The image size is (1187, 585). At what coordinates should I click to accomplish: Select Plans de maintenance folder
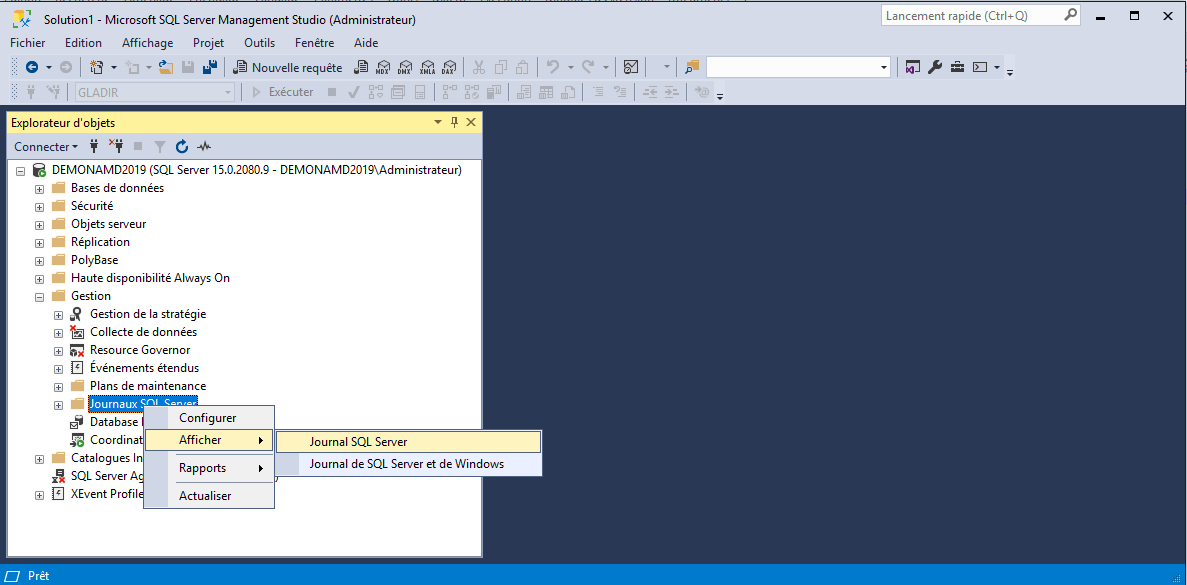148,386
